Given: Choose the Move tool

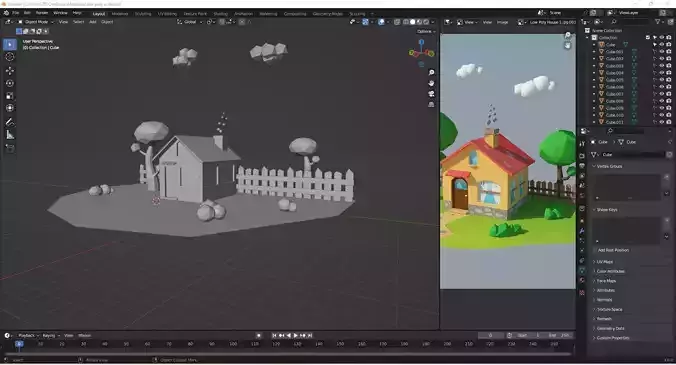Looking at the screenshot, I should (x=9, y=71).
